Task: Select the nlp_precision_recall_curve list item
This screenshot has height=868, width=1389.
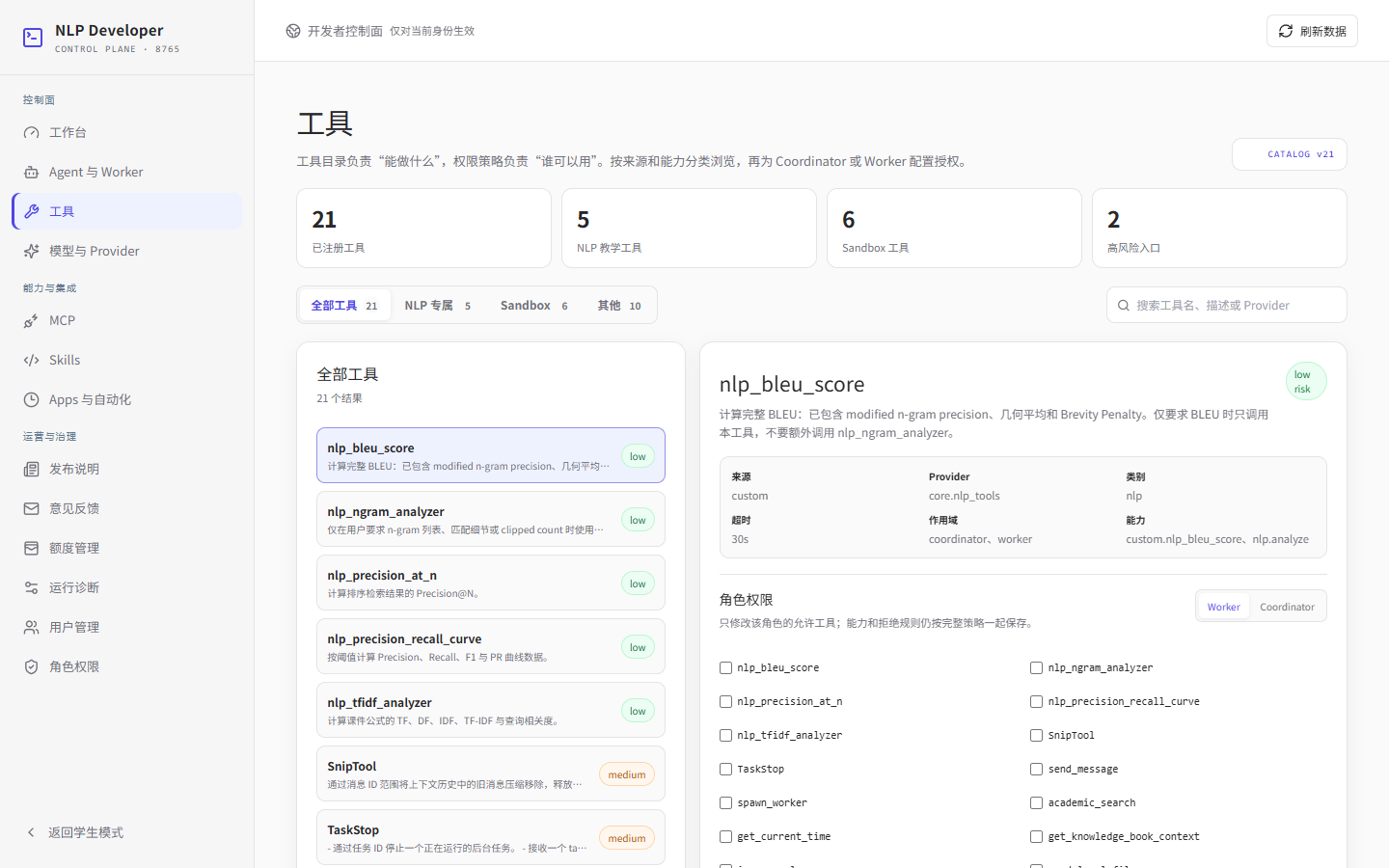Action: pyautogui.click(x=491, y=646)
